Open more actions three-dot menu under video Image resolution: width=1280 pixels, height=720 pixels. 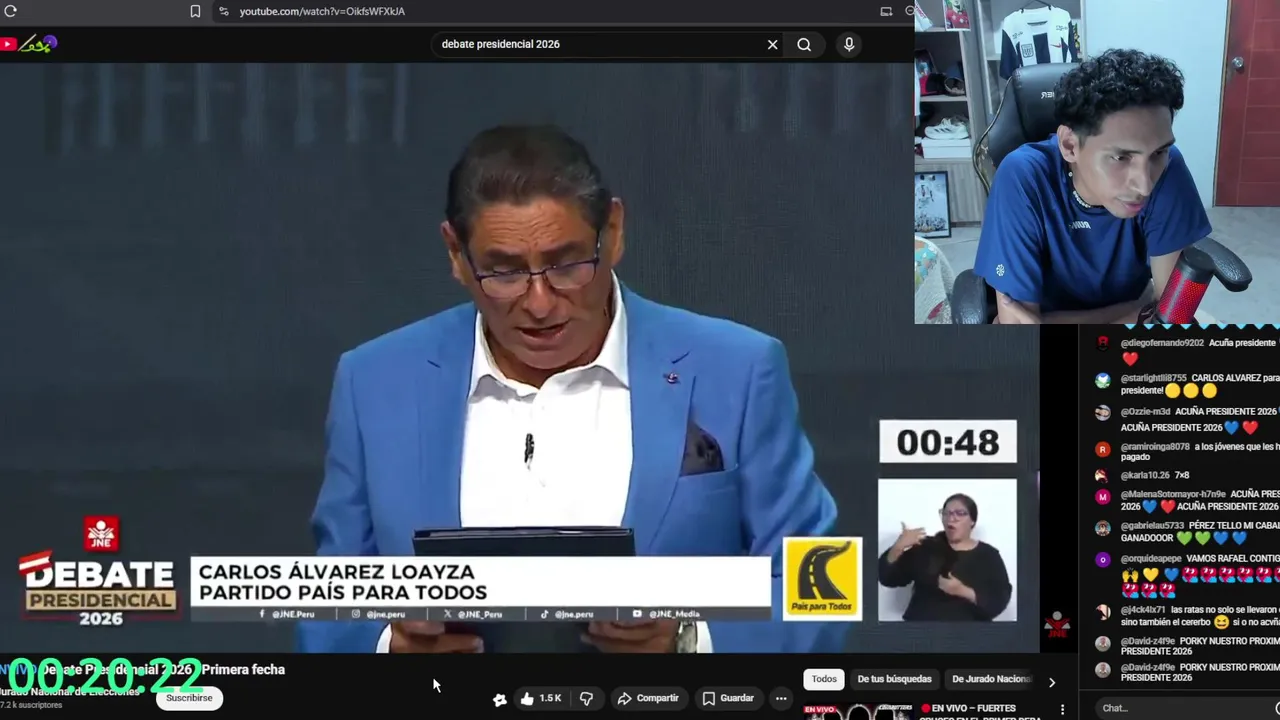pos(781,698)
